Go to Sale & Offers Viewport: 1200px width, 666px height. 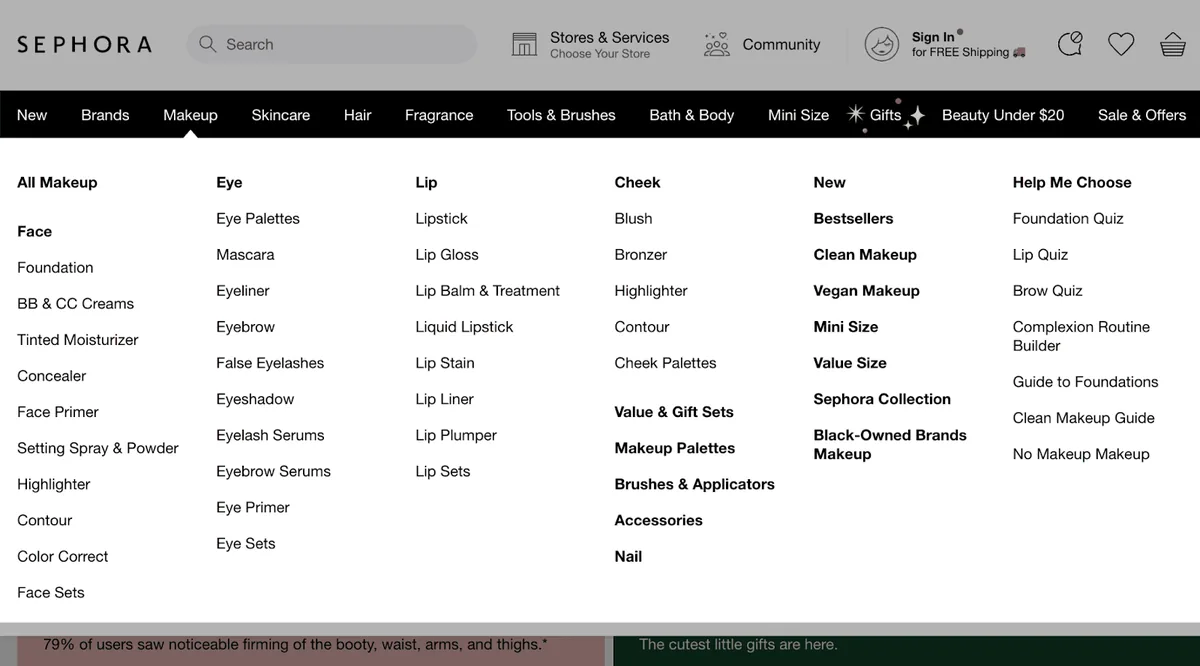click(x=1142, y=115)
